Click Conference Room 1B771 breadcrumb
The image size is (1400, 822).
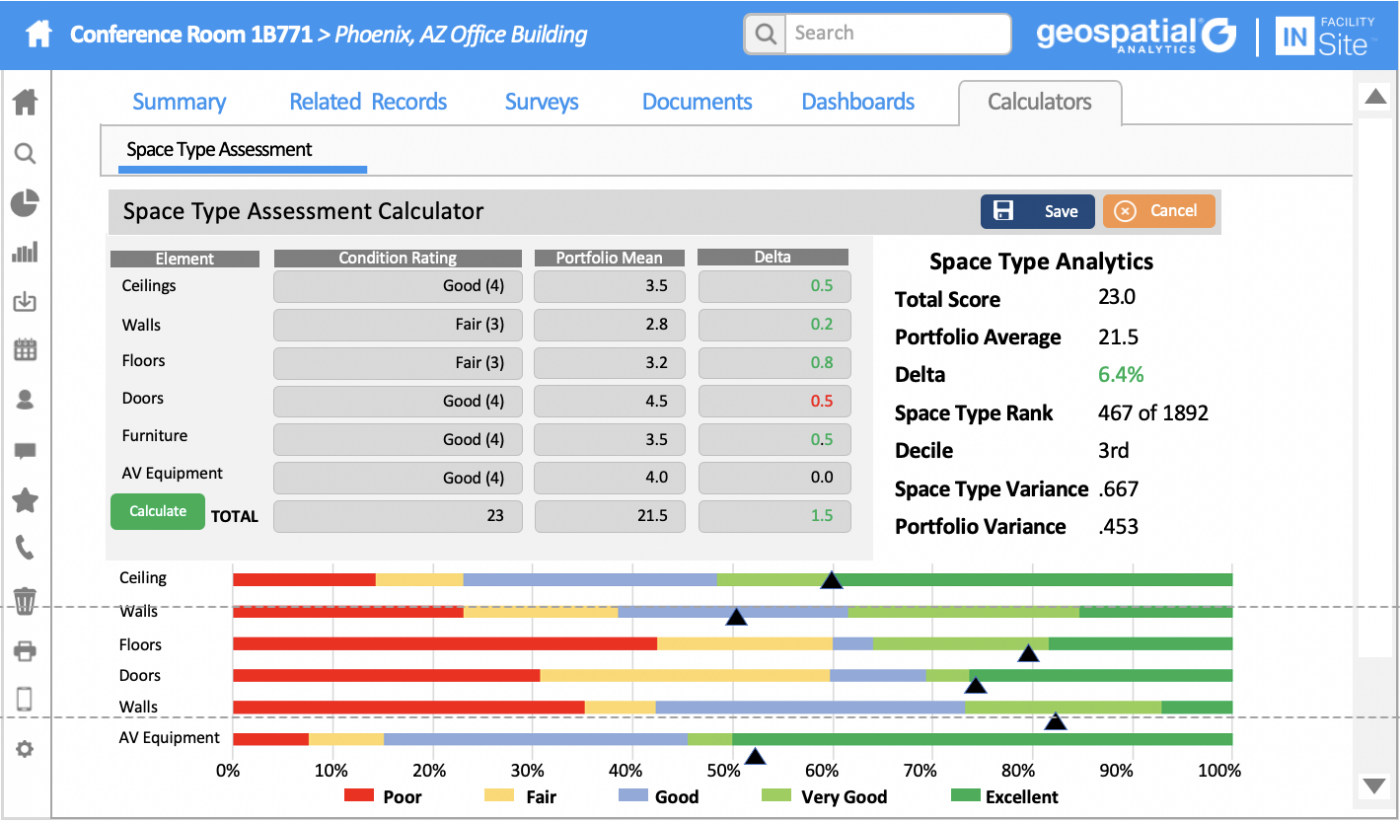point(190,35)
